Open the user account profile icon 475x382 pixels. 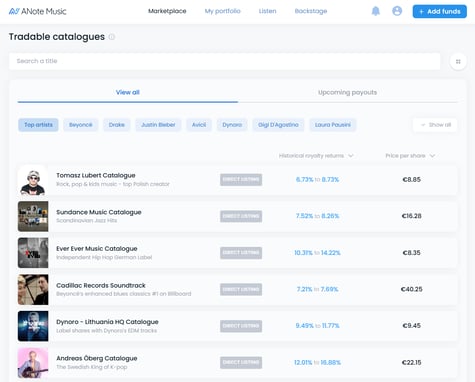tap(397, 11)
